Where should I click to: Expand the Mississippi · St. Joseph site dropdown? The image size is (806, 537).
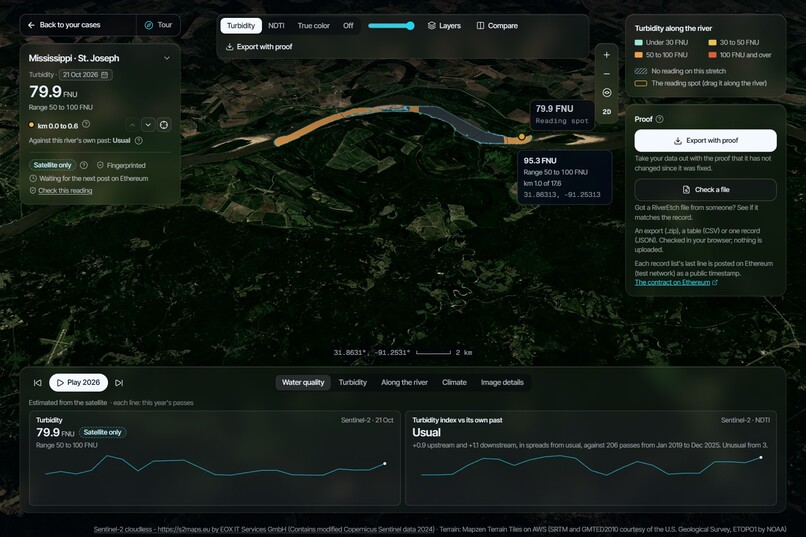point(167,58)
